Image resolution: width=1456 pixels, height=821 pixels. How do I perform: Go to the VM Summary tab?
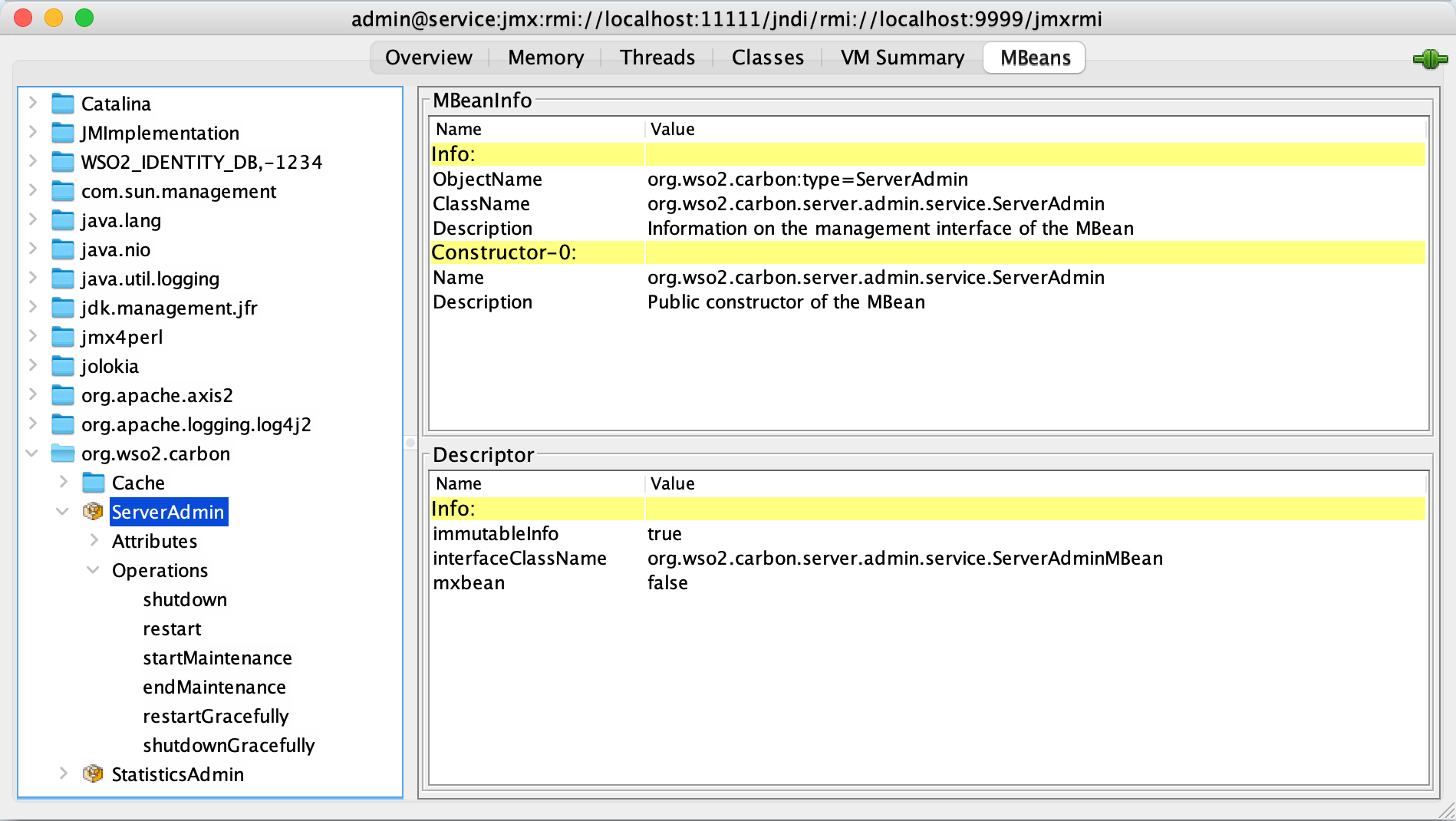pyautogui.click(x=902, y=58)
